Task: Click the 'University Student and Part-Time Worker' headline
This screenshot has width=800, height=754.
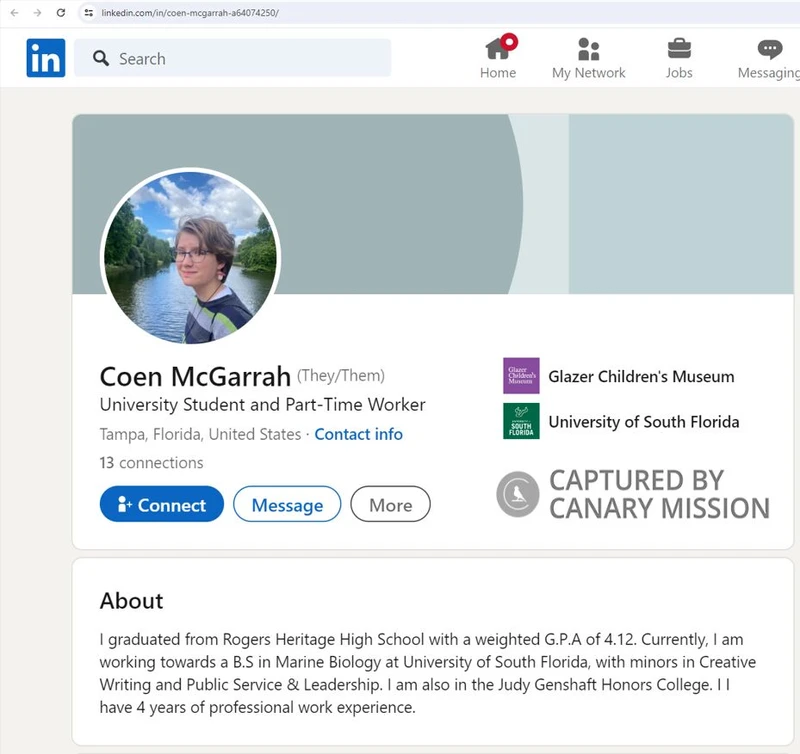Action: 262,405
